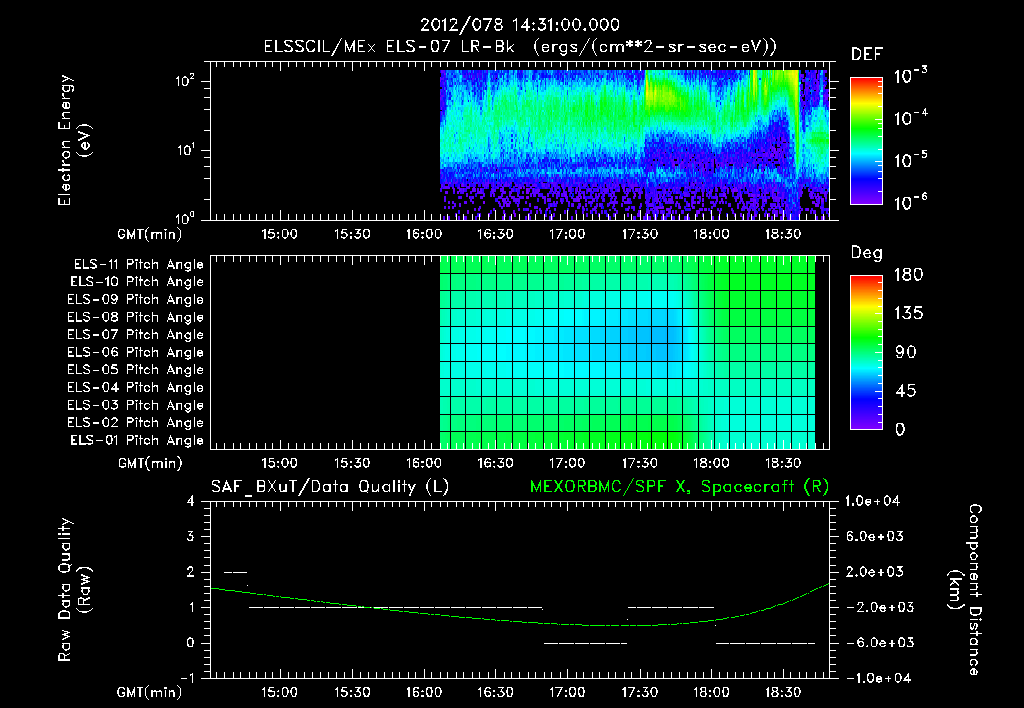
Task: Select the SAF_BXuT/Data Quality (L) title
Action: 330,487
